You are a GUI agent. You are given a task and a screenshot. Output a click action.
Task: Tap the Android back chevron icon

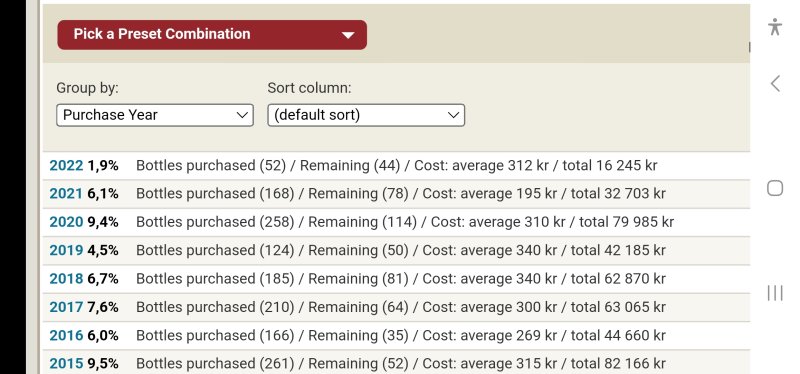774,83
